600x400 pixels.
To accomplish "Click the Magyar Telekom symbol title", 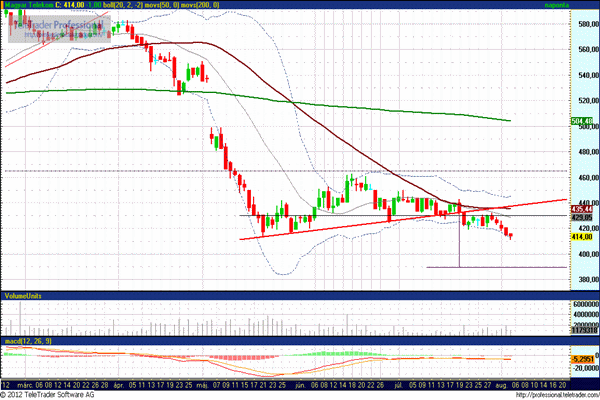I will (29, 6).
